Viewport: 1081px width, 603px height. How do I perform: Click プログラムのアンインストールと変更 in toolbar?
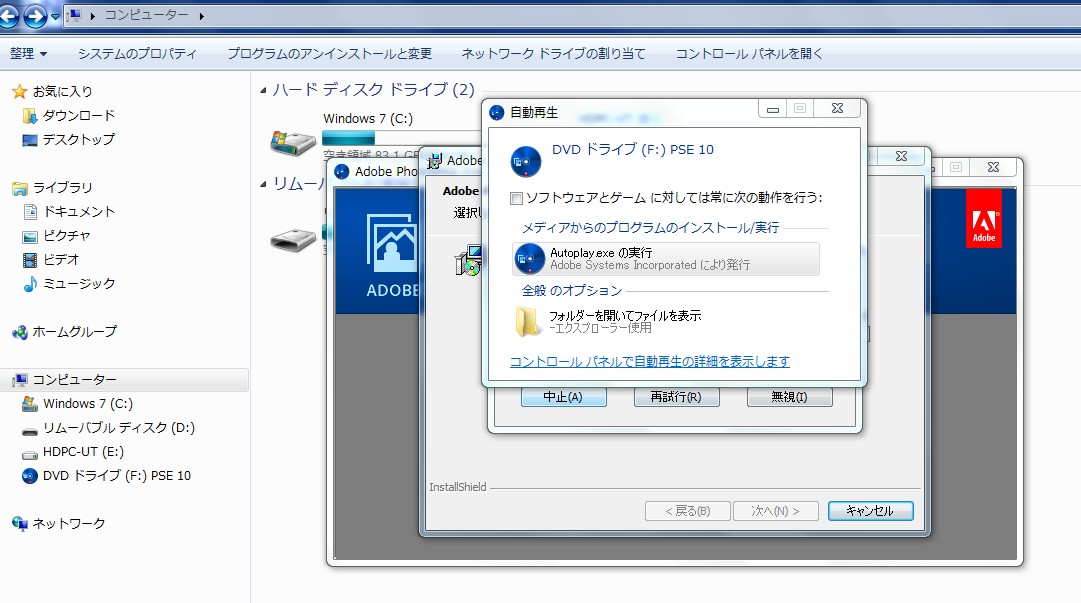[330, 53]
